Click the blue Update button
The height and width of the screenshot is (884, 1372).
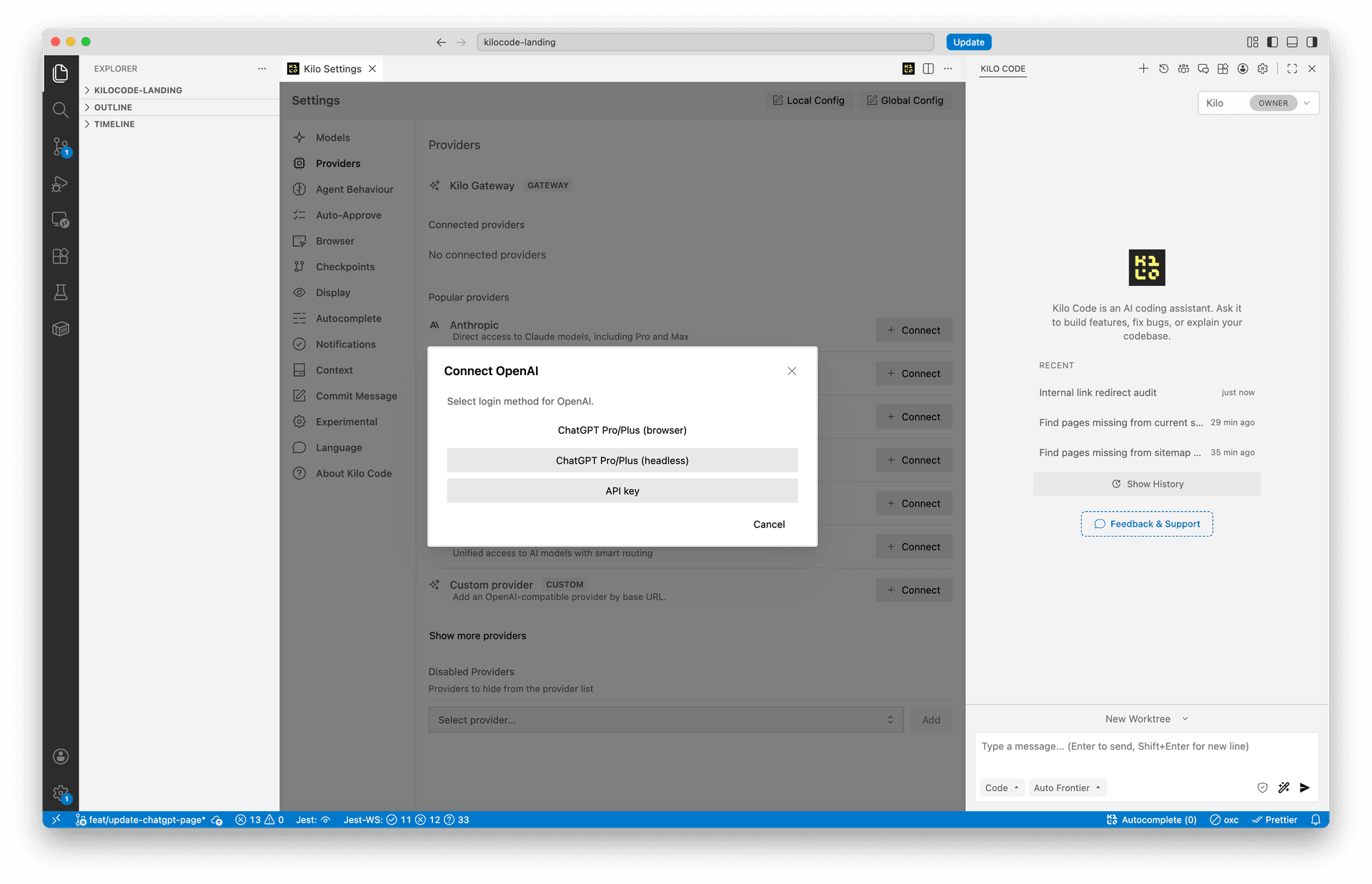(x=968, y=42)
